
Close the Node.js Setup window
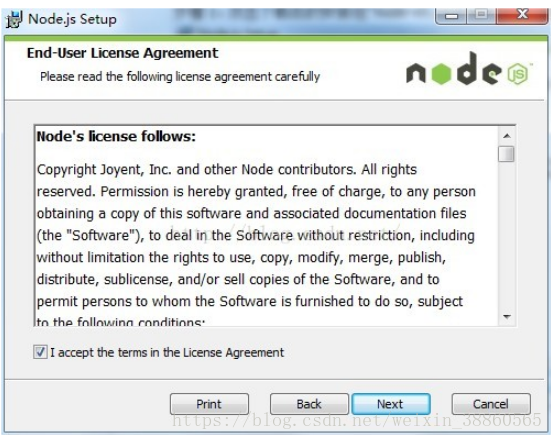522,16
